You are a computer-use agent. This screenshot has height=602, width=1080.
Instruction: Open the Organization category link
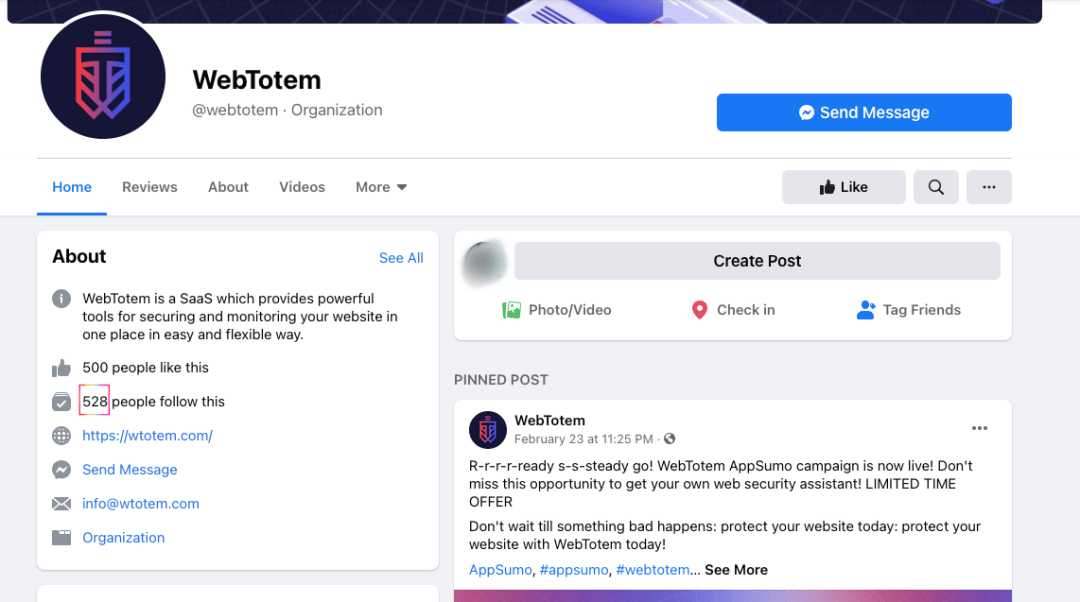coord(123,538)
